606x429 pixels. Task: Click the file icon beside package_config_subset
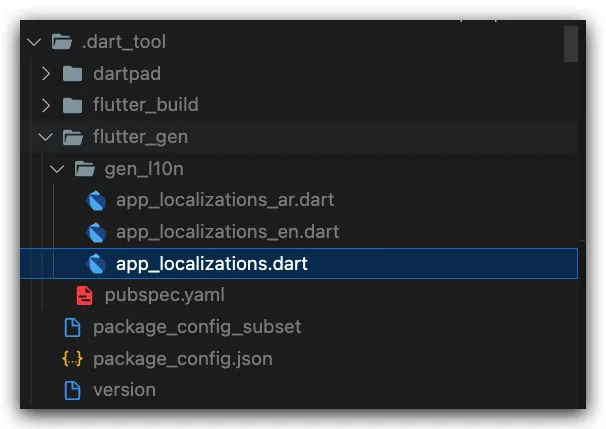click(72, 327)
